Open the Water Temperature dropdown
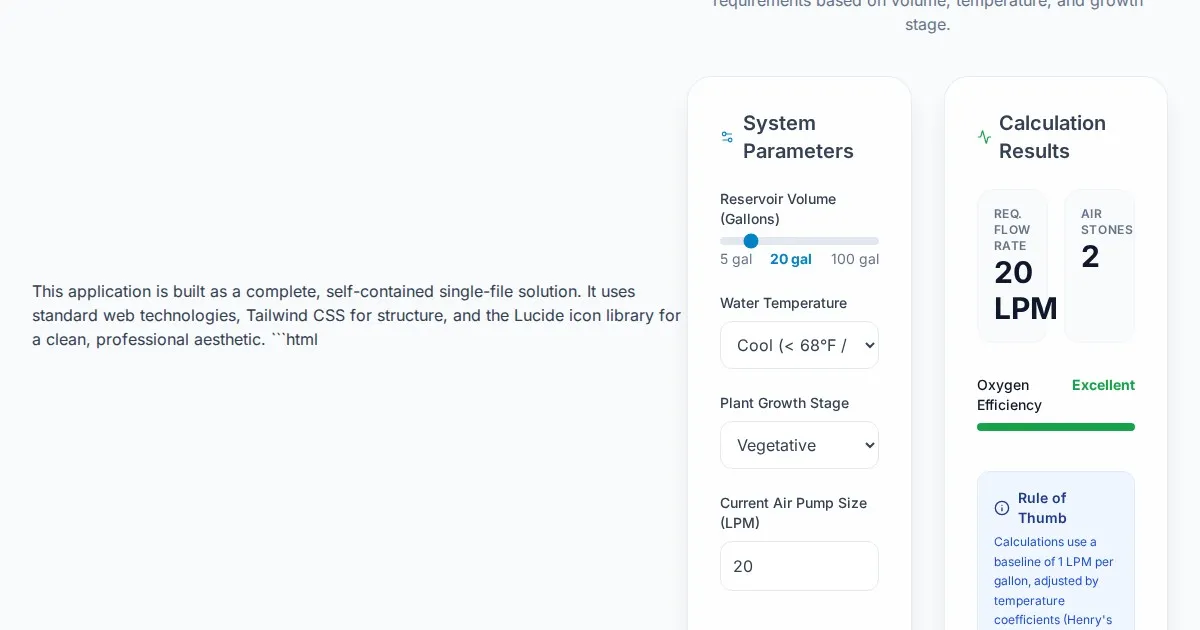Screen dimensions: 1200x630 [799, 345]
